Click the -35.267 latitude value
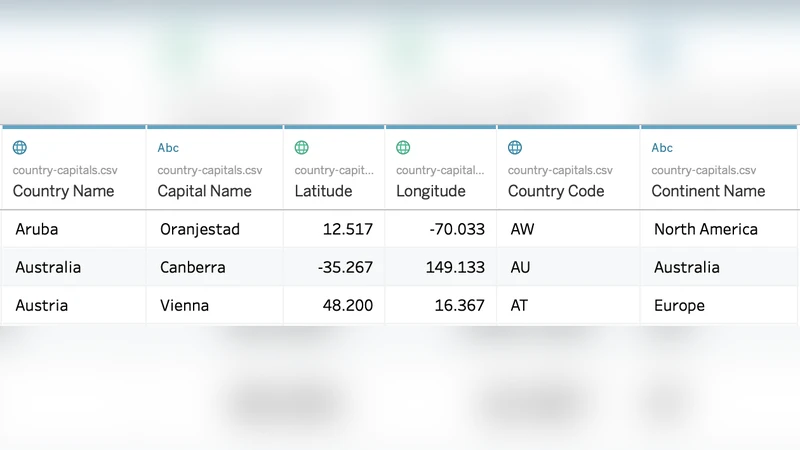The height and width of the screenshot is (450, 800). 347,267
